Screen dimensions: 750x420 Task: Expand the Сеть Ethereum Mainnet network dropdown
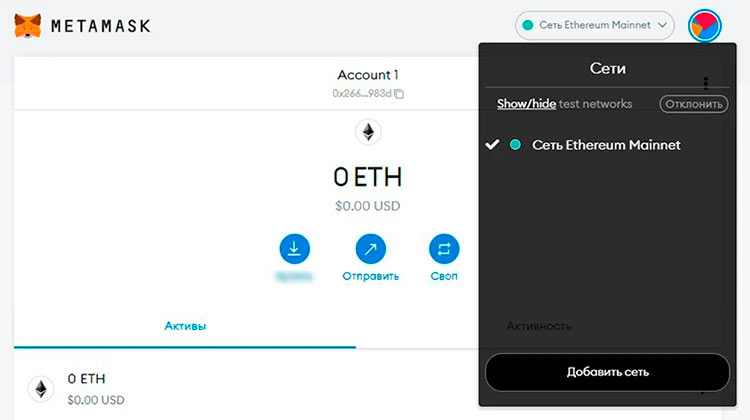[x=595, y=25]
